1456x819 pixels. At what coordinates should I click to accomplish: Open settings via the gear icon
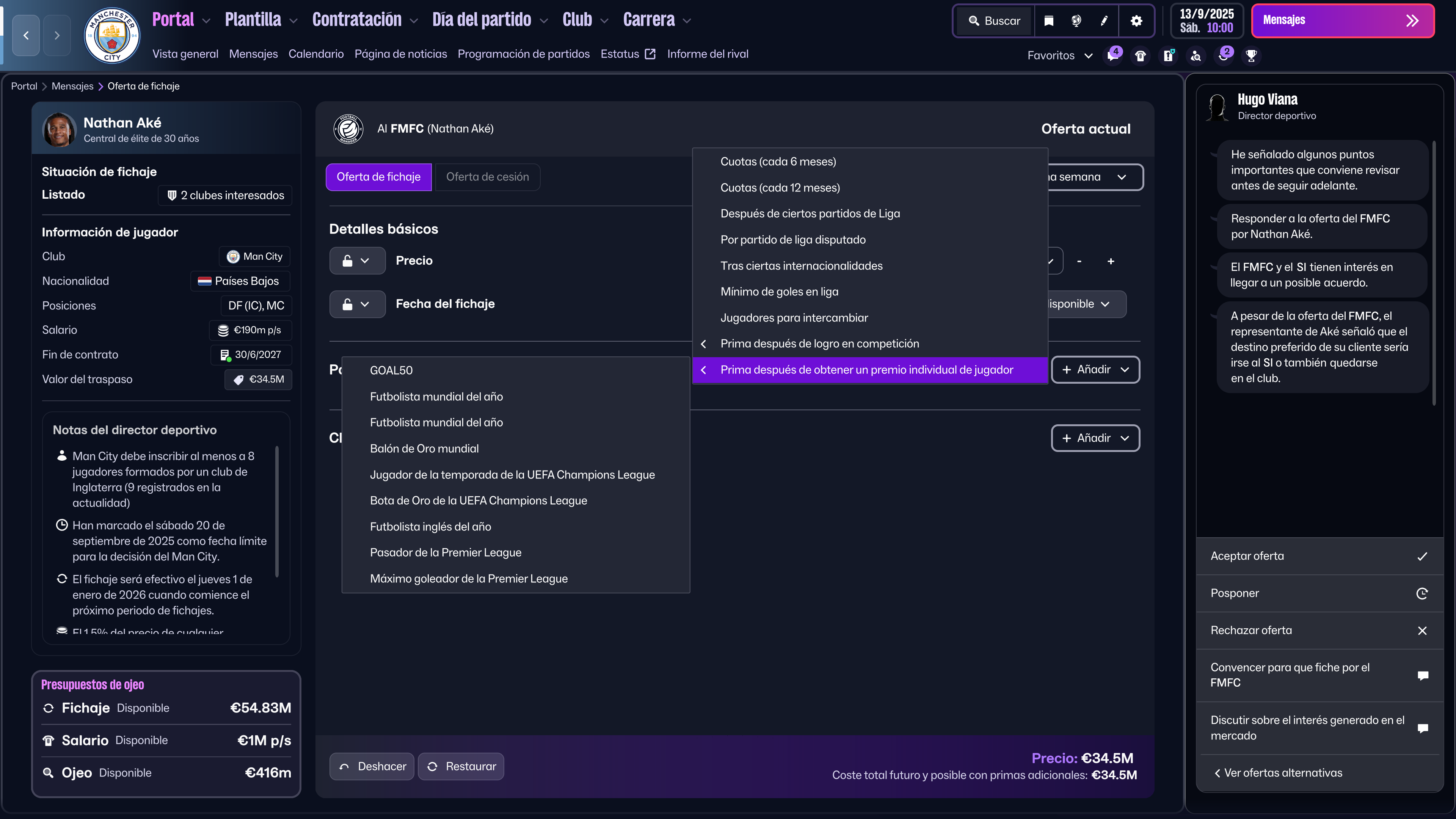(x=1136, y=21)
